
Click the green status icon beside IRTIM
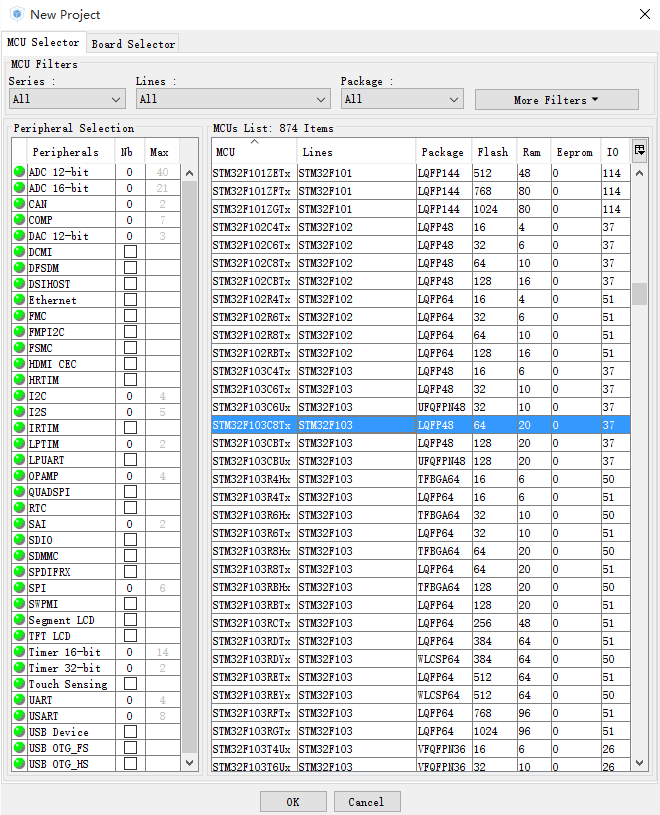(x=19, y=427)
